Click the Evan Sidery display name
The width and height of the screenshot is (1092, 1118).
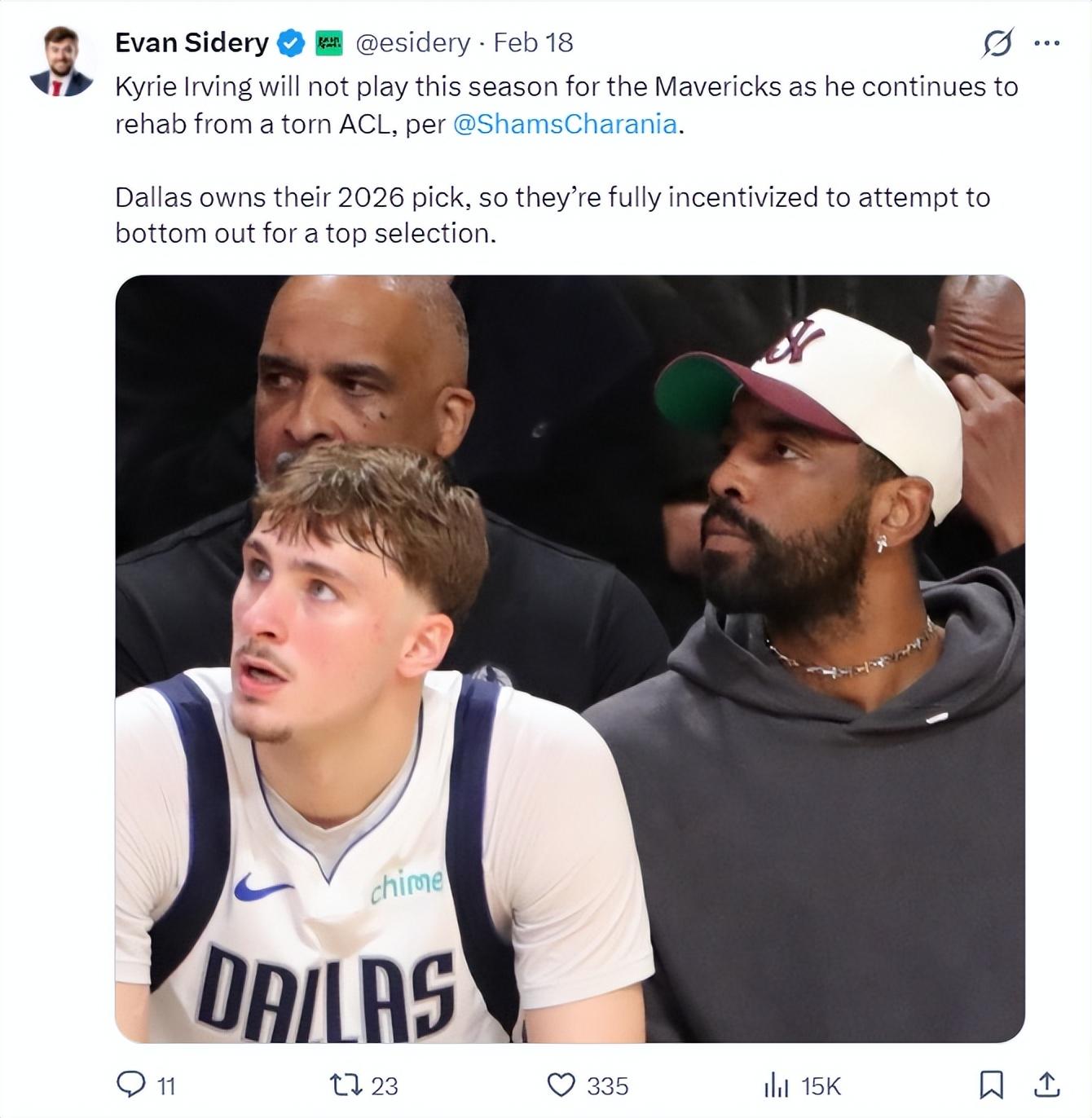(x=192, y=43)
